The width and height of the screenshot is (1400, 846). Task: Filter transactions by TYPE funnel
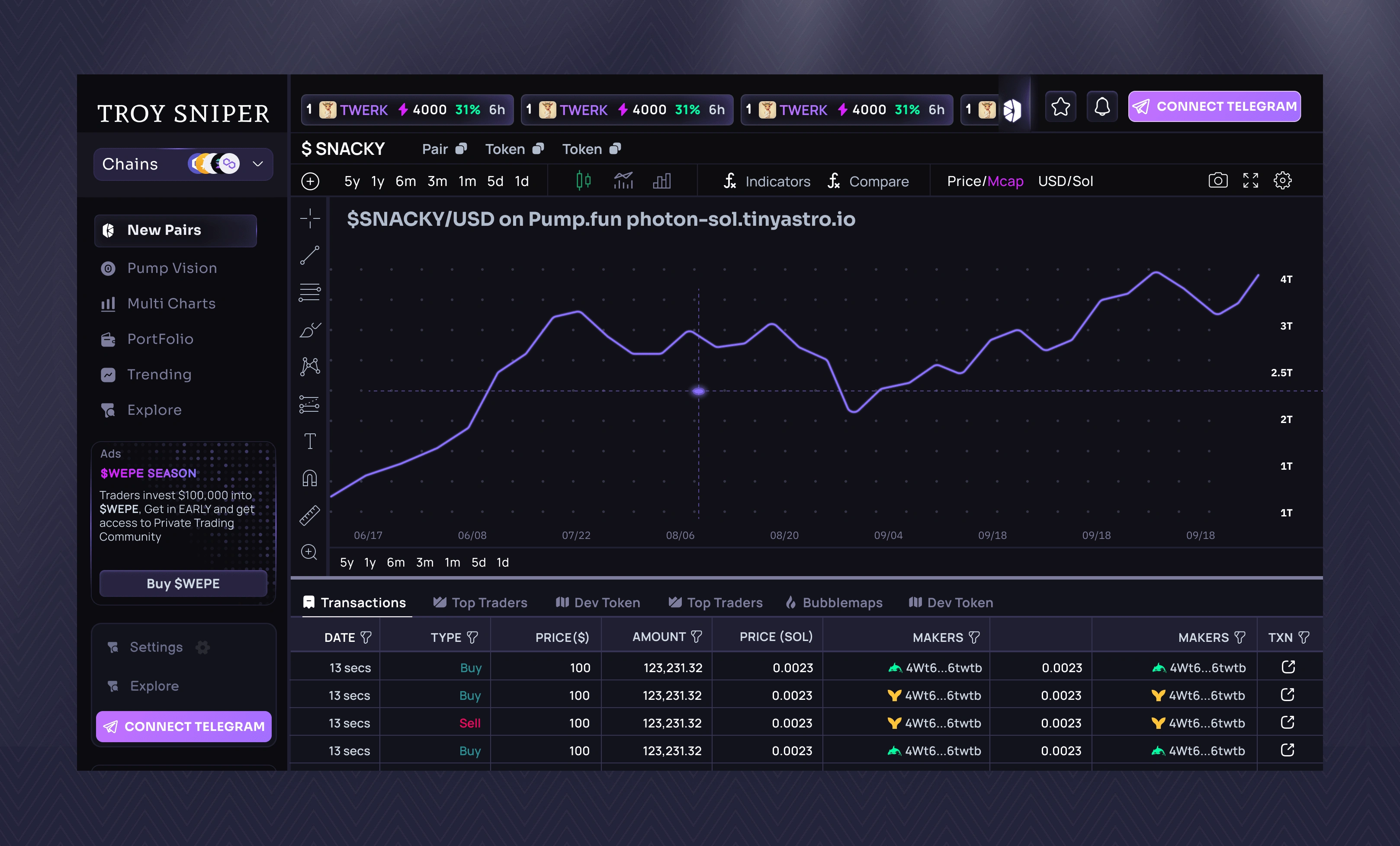[x=472, y=638]
